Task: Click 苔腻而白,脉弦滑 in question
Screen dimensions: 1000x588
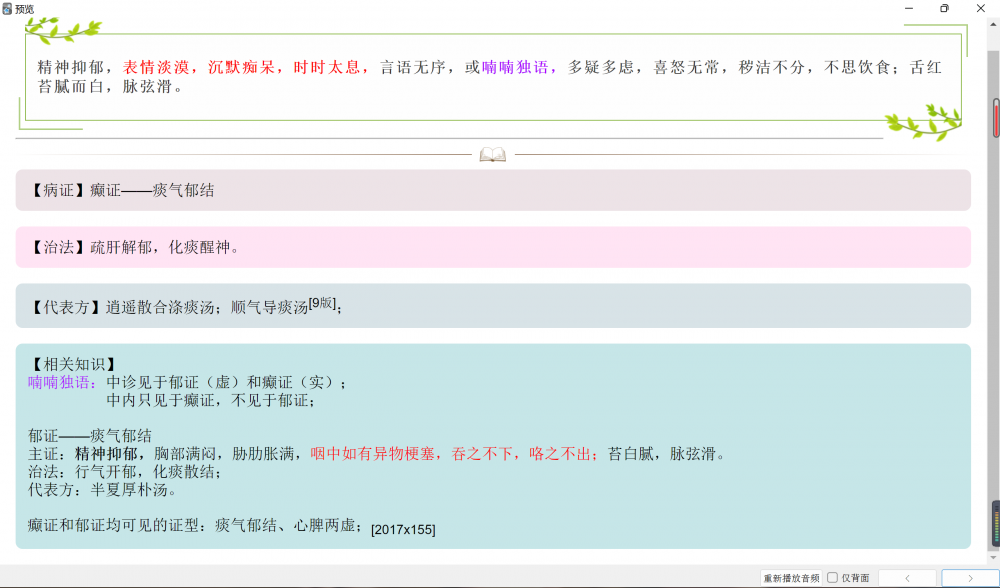Action: (110, 87)
